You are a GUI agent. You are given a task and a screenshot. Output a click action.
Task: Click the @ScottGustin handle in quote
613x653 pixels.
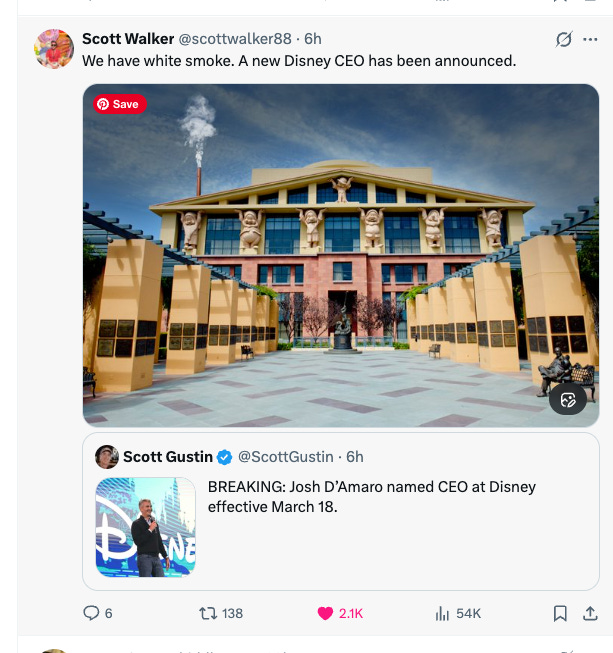click(286, 457)
